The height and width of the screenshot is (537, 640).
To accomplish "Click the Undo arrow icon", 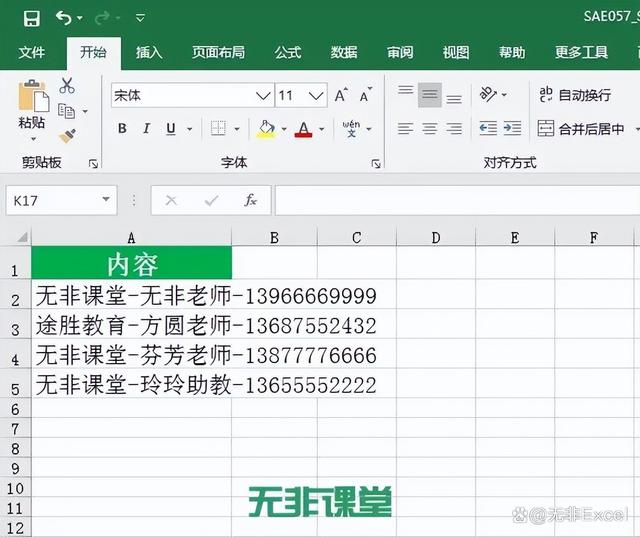I will click(x=64, y=18).
